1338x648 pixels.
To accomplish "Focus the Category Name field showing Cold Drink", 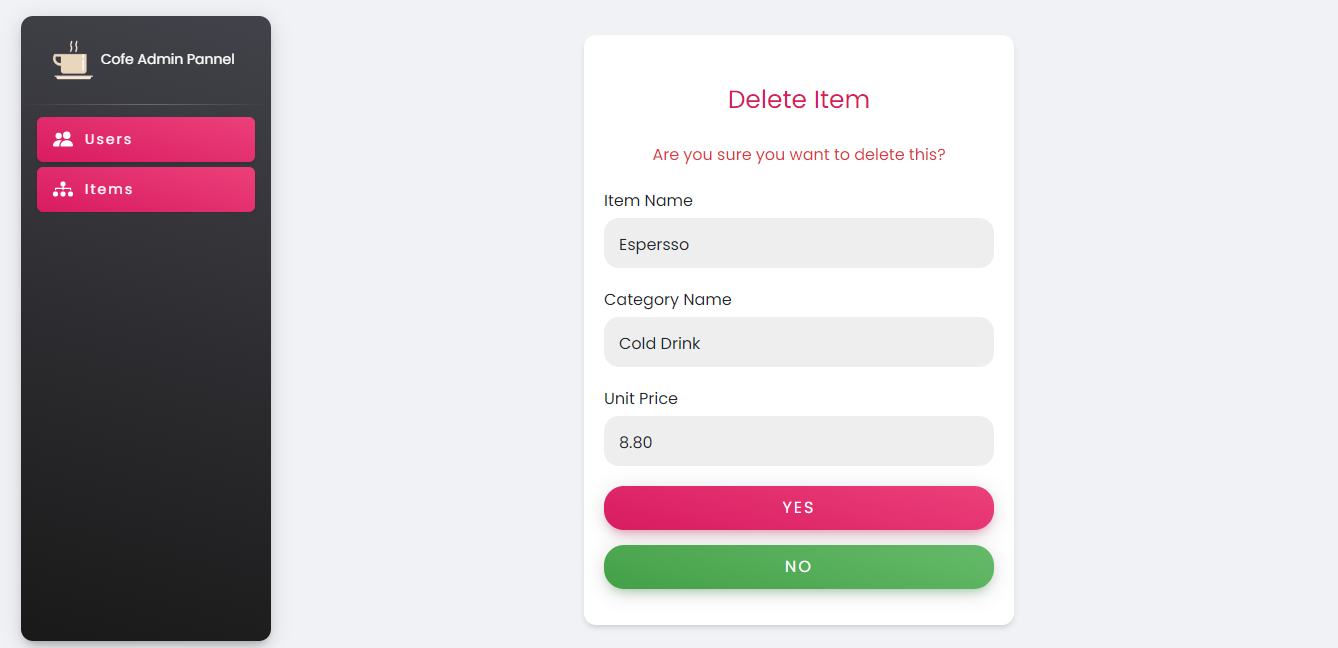I will click(x=799, y=342).
